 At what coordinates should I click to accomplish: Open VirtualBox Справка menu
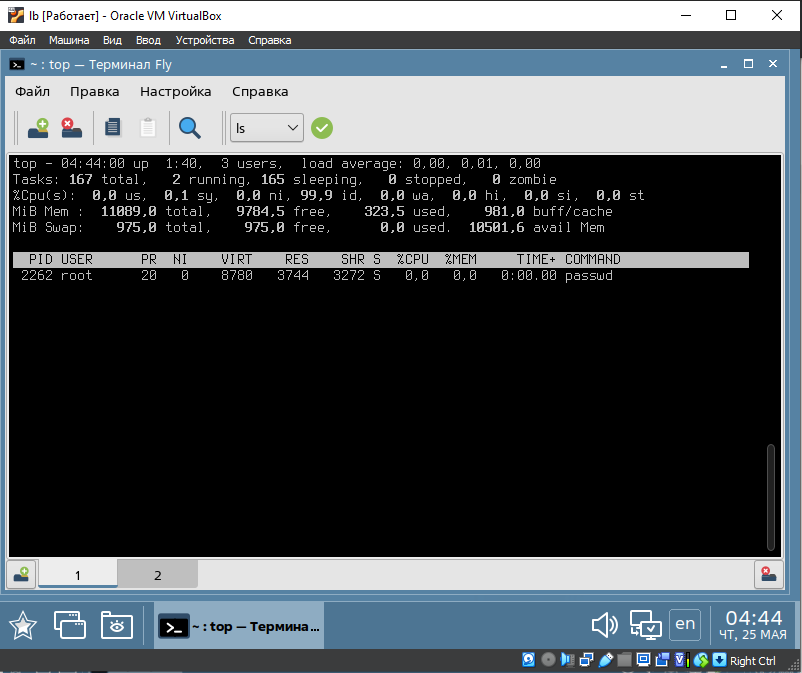[270, 40]
